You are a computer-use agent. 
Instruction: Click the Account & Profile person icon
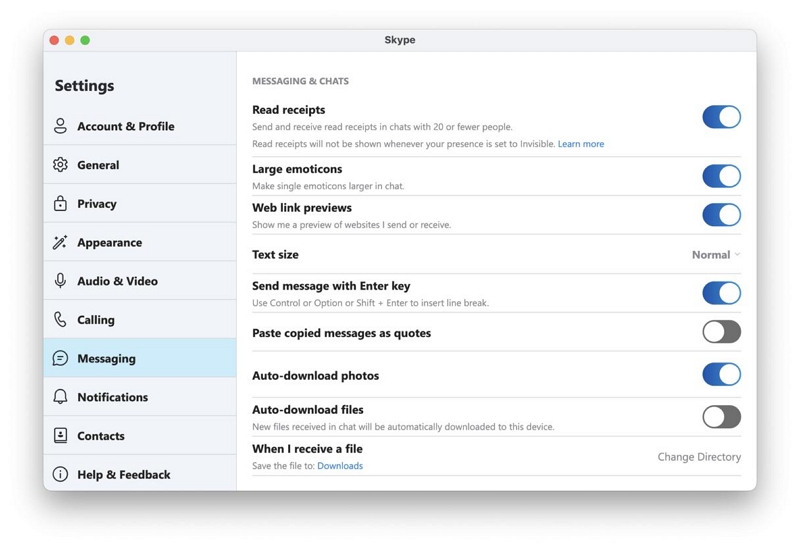point(60,126)
